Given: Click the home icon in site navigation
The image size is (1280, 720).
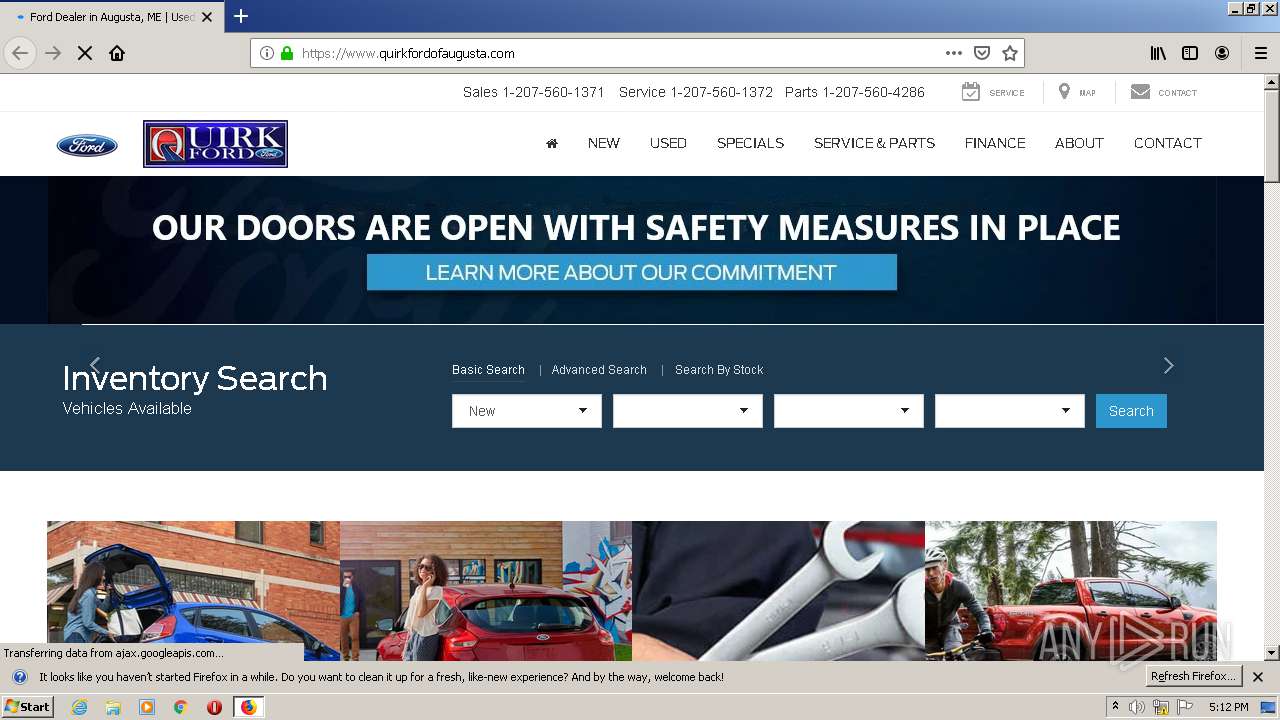Looking at the screenshot, I should (x=551, y=143).
